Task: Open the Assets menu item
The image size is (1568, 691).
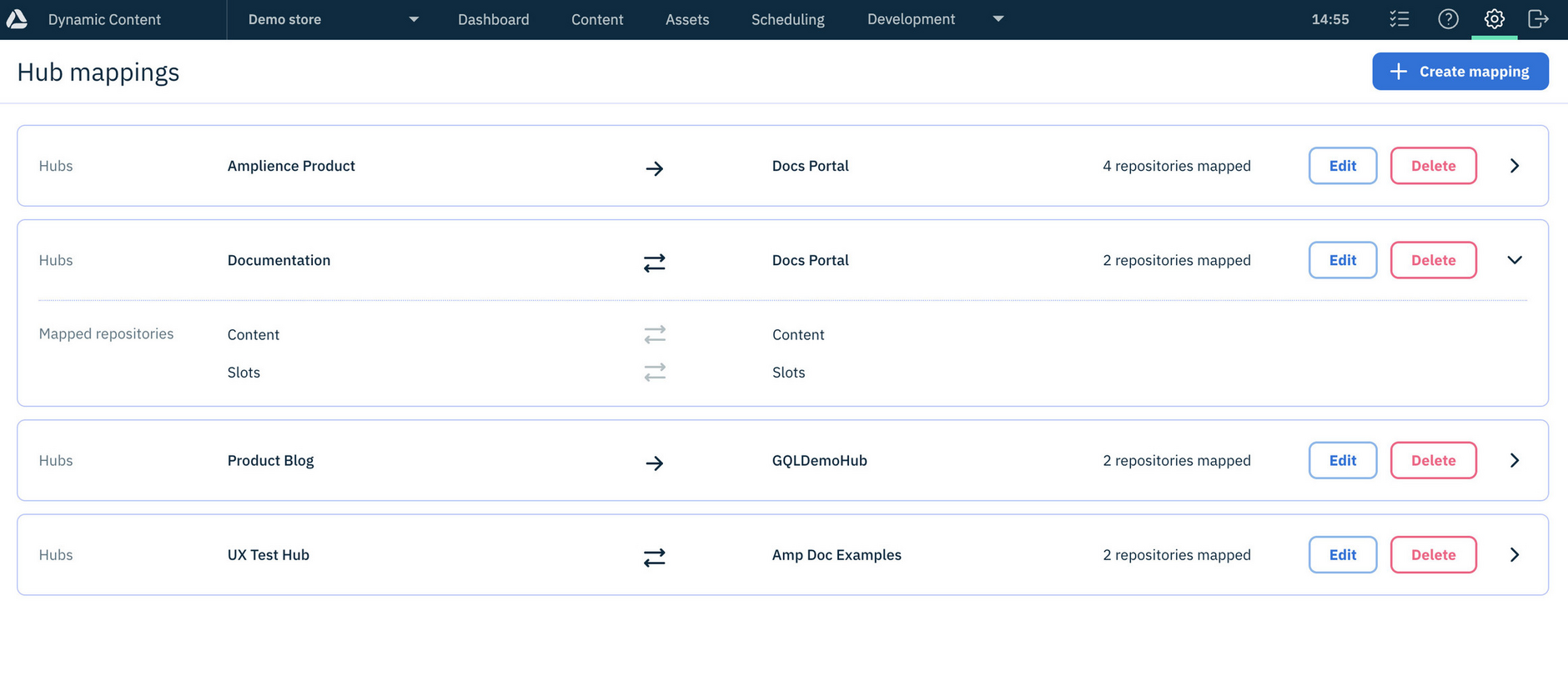Action: pyautogui.click(x=687, y=19)
